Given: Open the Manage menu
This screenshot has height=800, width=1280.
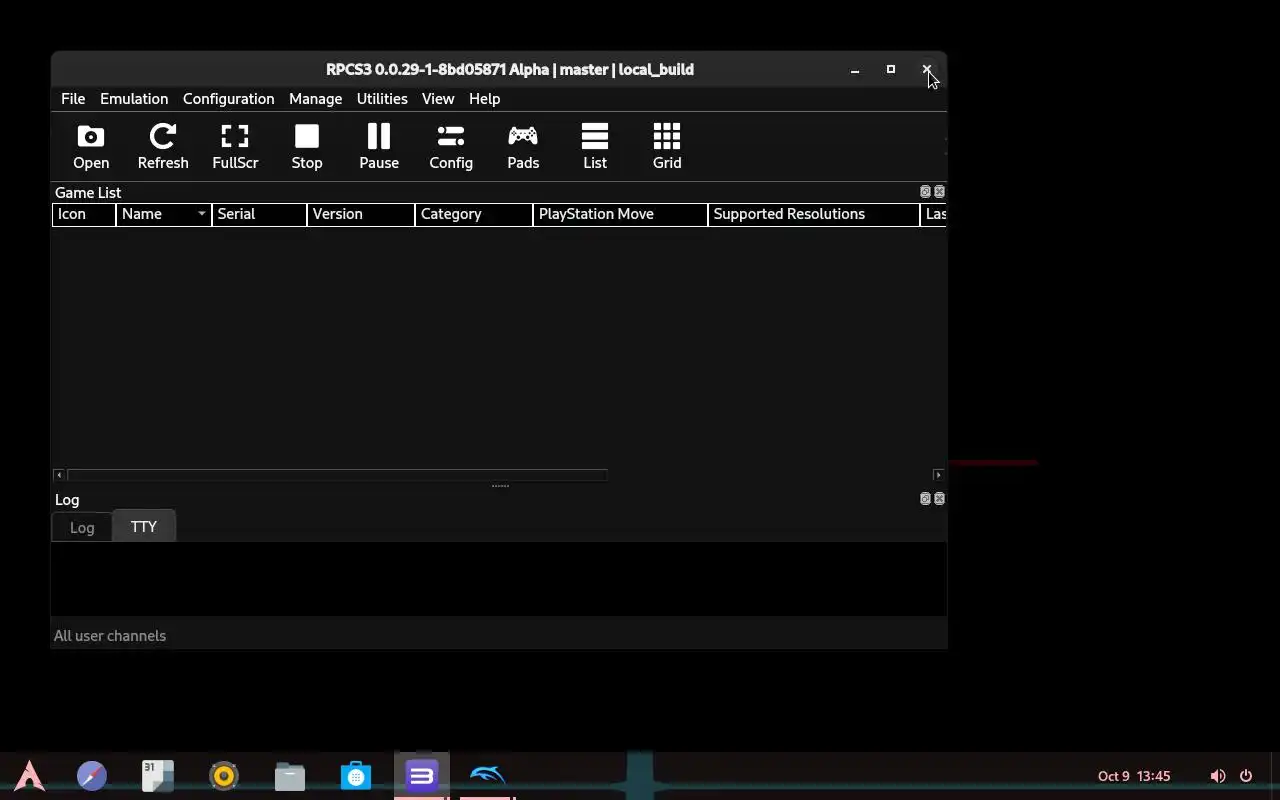Looking at the screenshot, I should 315,99.
